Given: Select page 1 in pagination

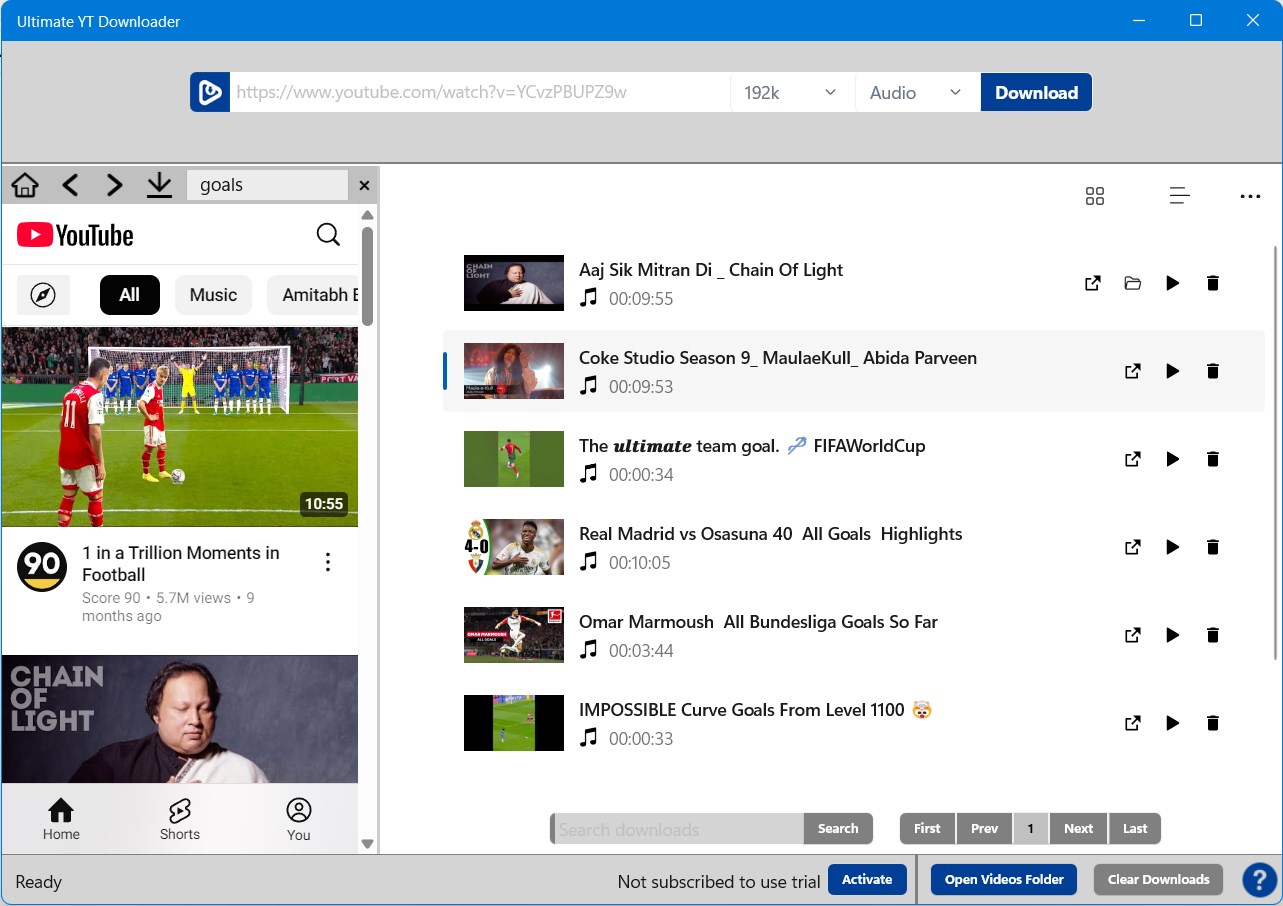Looking at the screenshot, I should (x=1031, y=829).
